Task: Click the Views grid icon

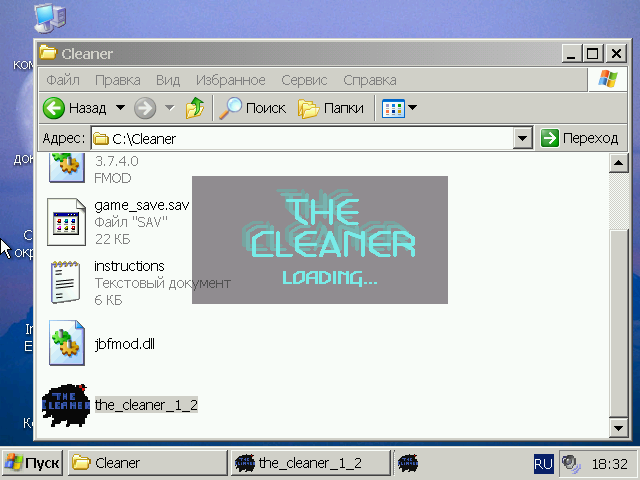Action: tap(393, 108)
